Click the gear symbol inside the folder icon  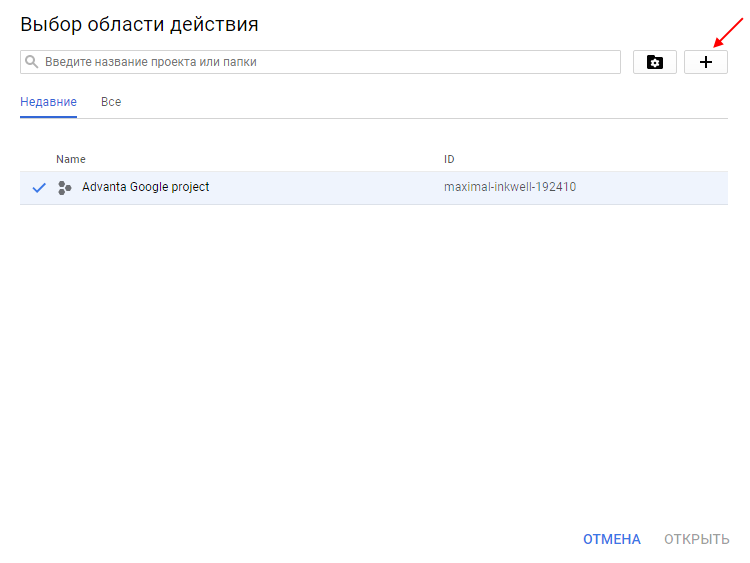click(655, 64)
